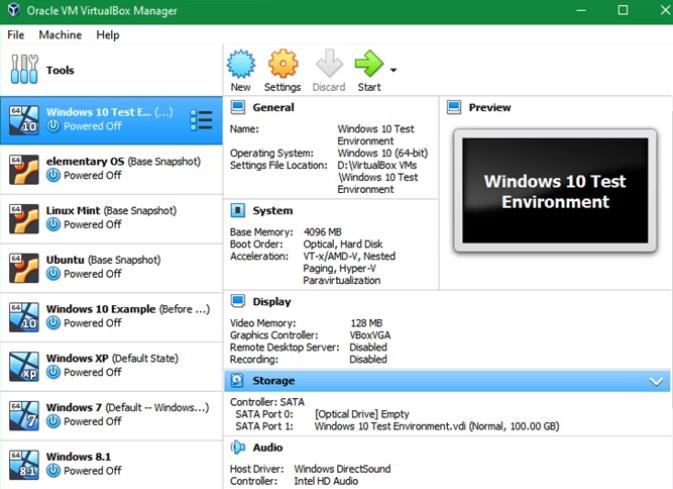The height and width of the screenshot is (489, 673).
Task: Click the Discard toolbar icon
Action: (x=329, y=64)
